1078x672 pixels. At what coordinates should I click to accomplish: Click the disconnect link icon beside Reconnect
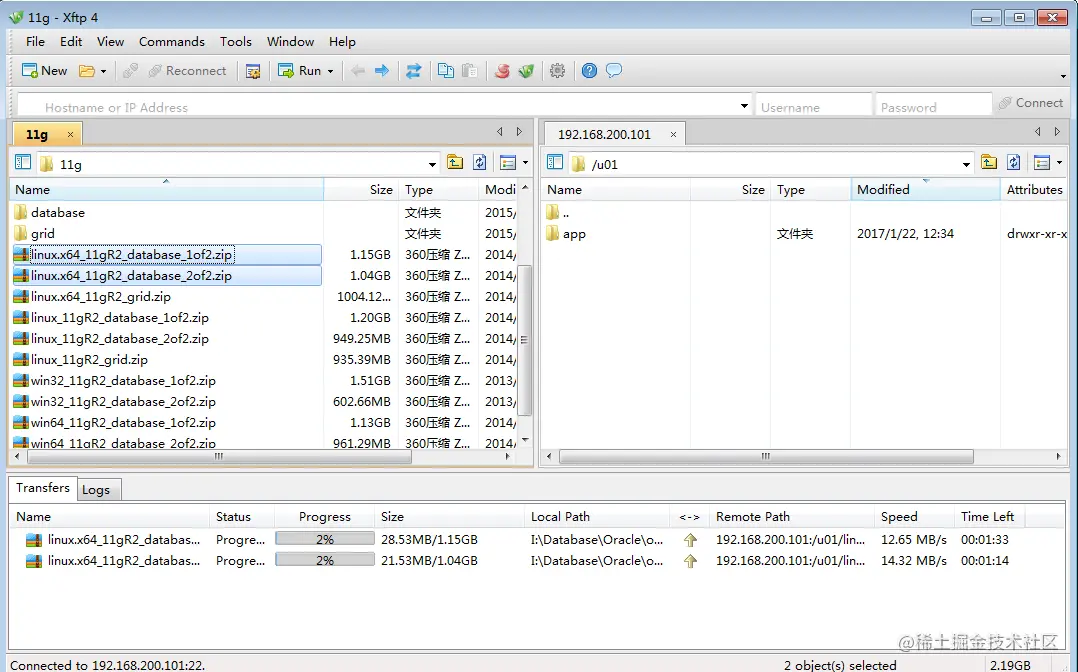pos(130,71)
